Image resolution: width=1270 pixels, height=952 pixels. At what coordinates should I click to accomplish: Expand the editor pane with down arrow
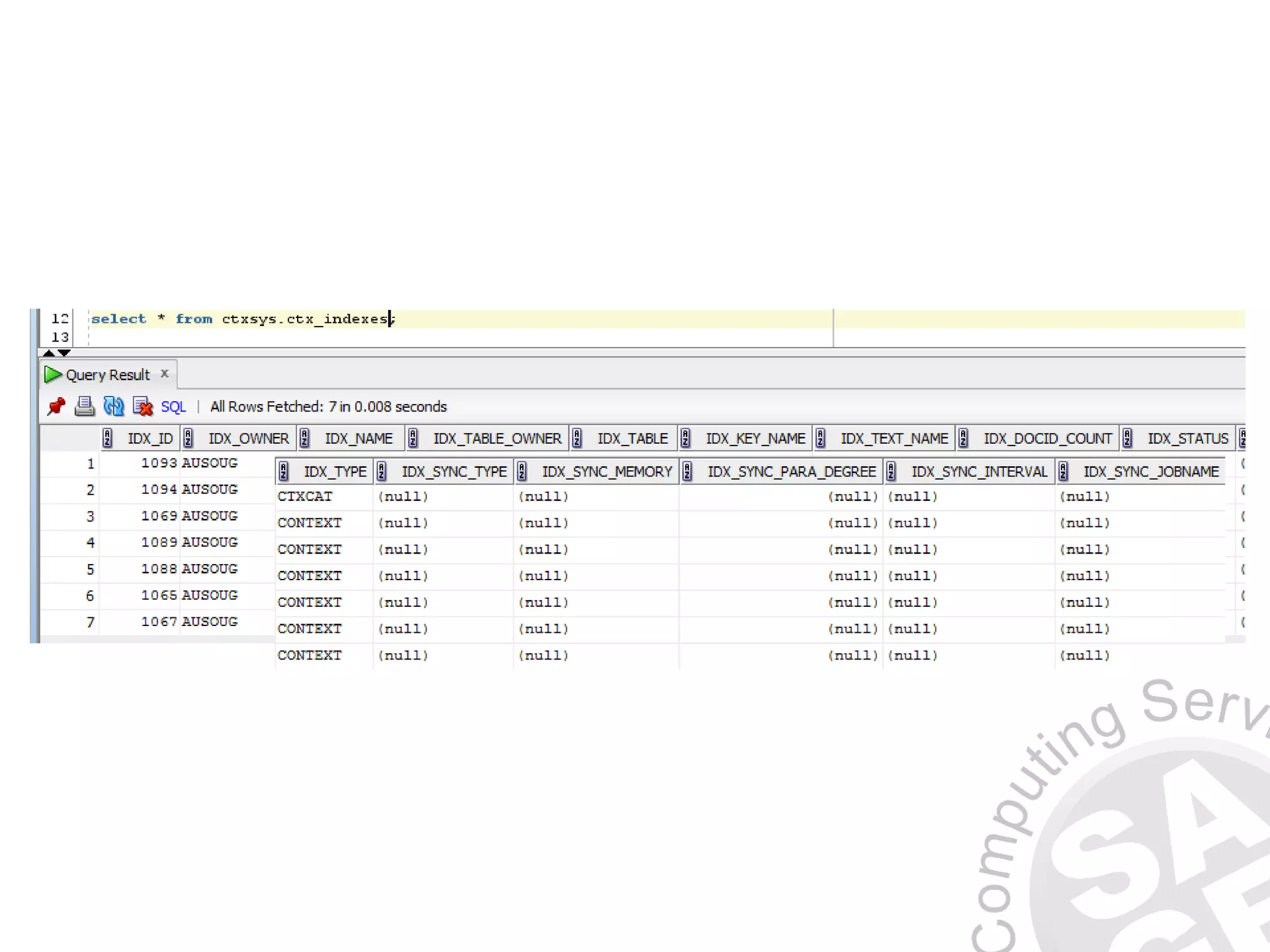point(64,353)
